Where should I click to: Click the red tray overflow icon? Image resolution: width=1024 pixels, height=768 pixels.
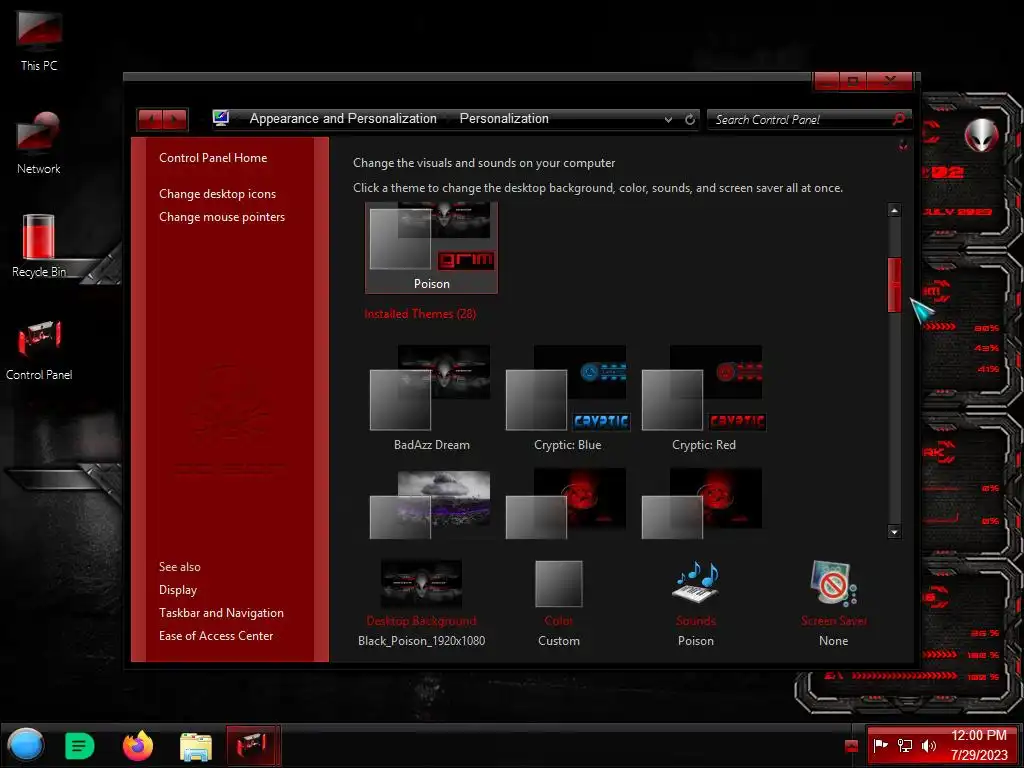click(851, 745)
